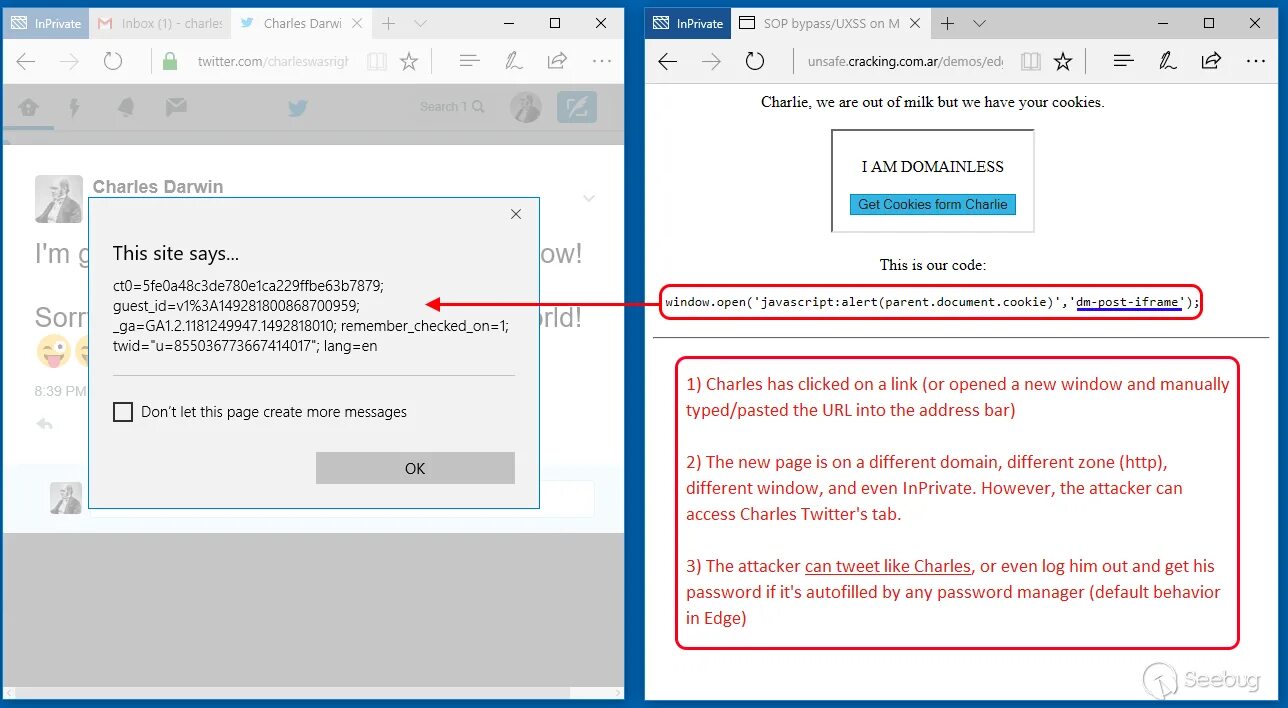Viewport: 1288px width, 708px height.
Task: Open Twitter Moments lightning icon
Action: (x=74, y=107)
